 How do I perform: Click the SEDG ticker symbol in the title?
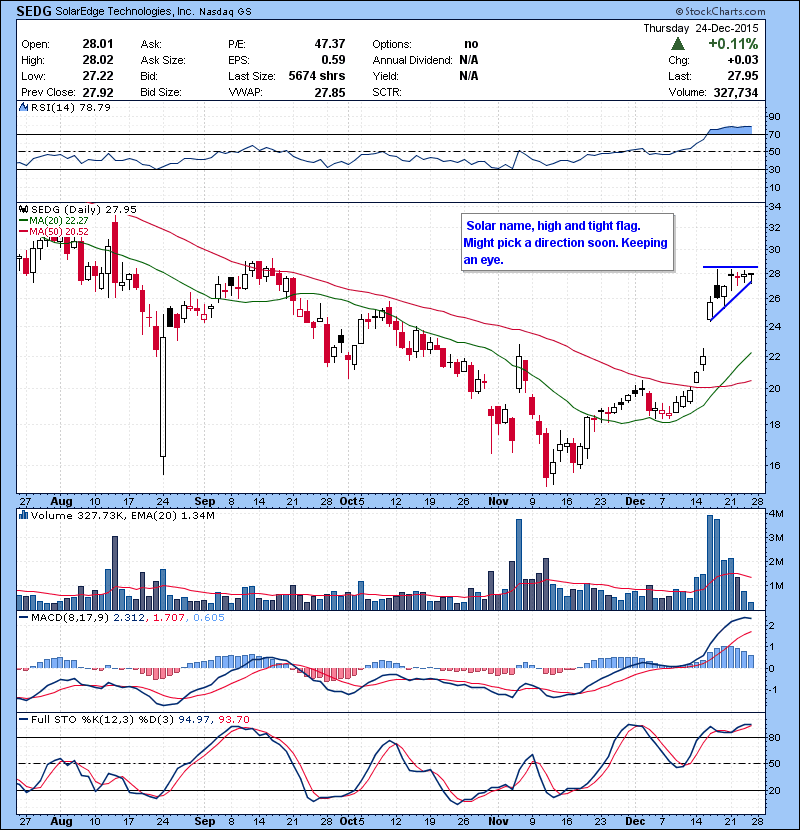coord(34,11)
